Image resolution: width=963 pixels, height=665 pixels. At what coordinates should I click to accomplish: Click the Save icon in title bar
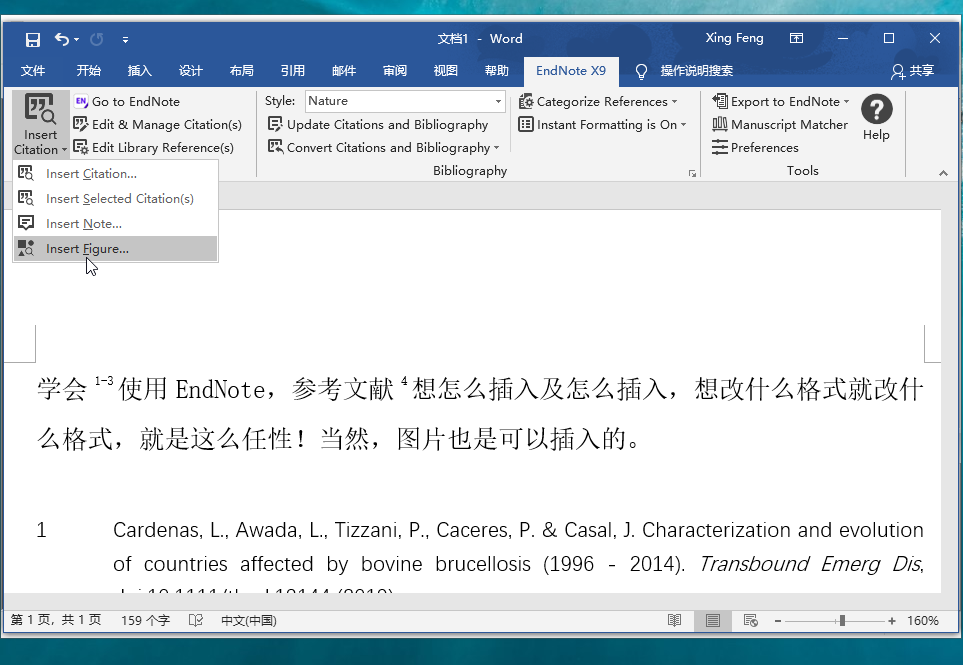(33, 39)
